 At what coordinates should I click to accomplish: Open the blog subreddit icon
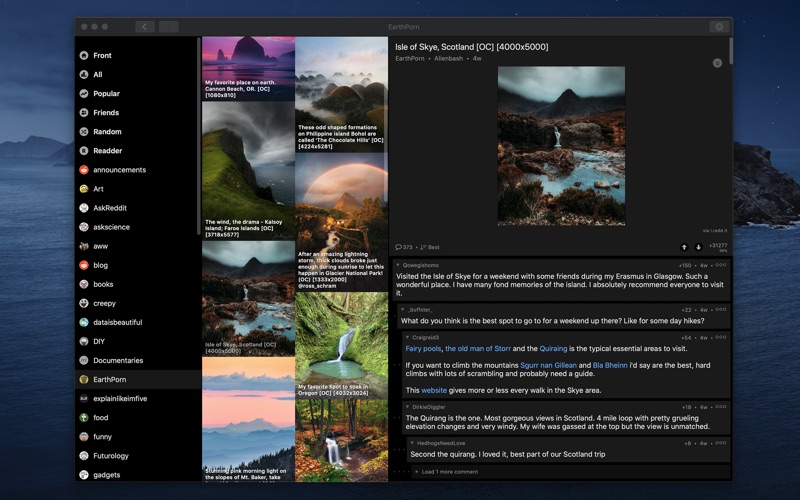84,265
